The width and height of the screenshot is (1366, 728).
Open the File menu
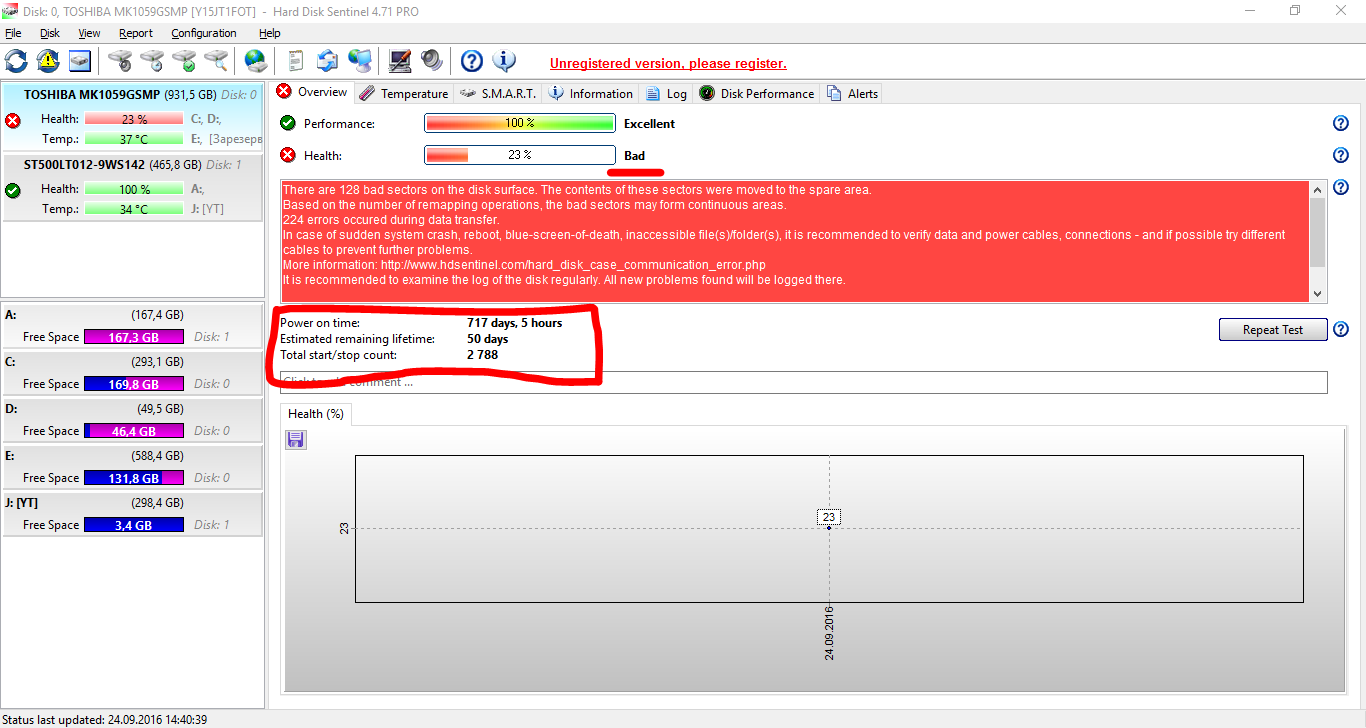[13, 33]
